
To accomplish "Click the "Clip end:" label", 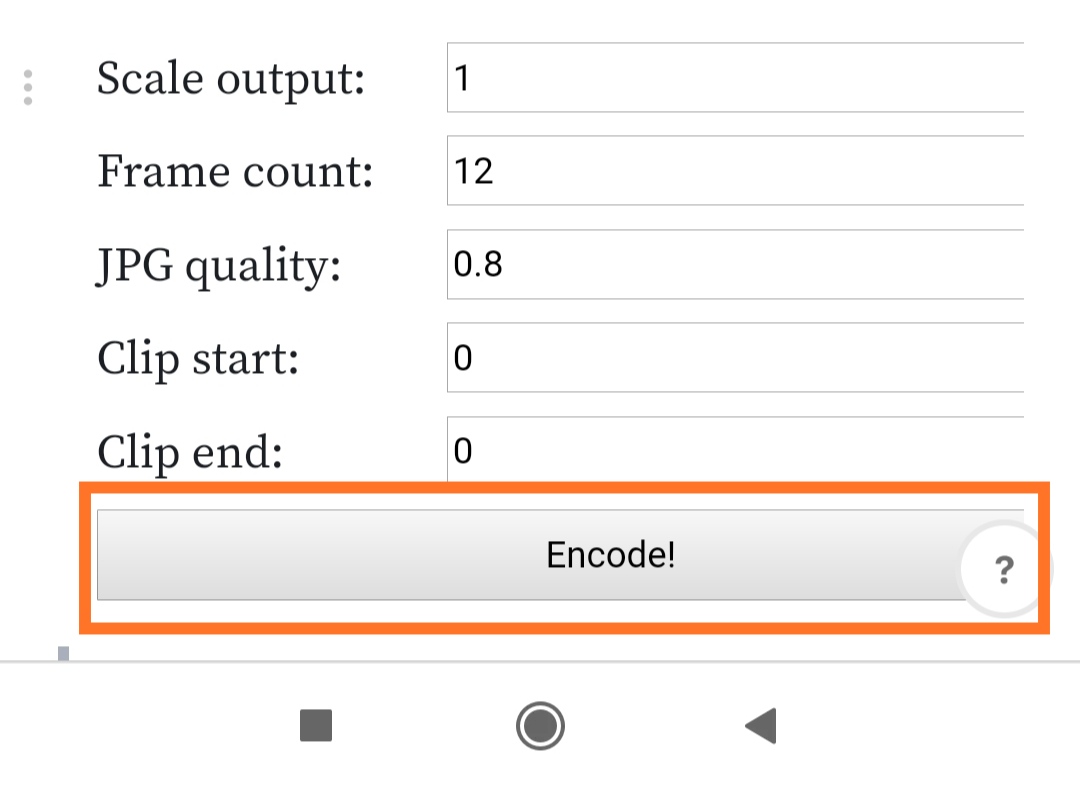I will click(x=190, y=453).
